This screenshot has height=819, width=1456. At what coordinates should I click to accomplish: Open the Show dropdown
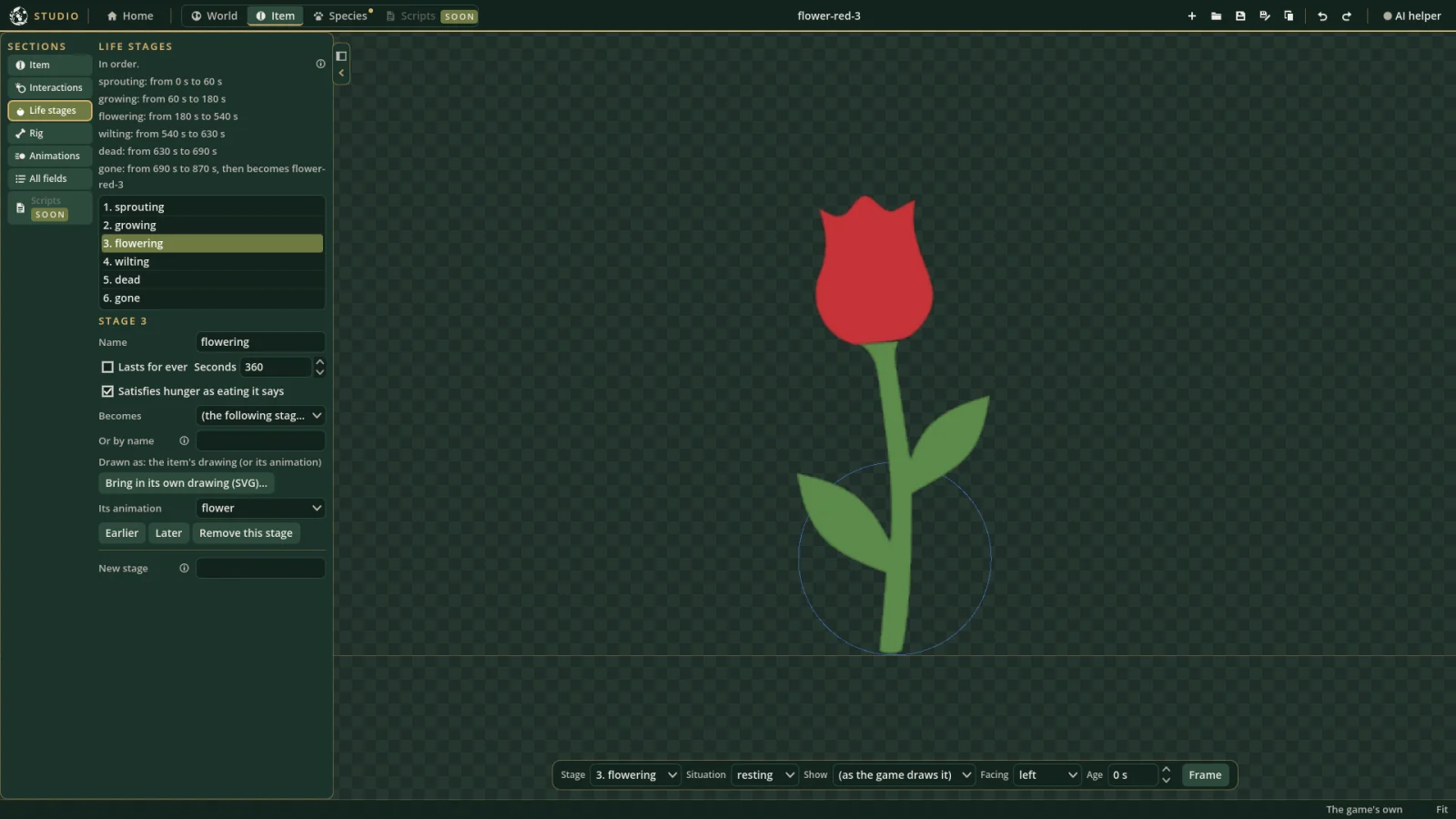tap(904, 775)
